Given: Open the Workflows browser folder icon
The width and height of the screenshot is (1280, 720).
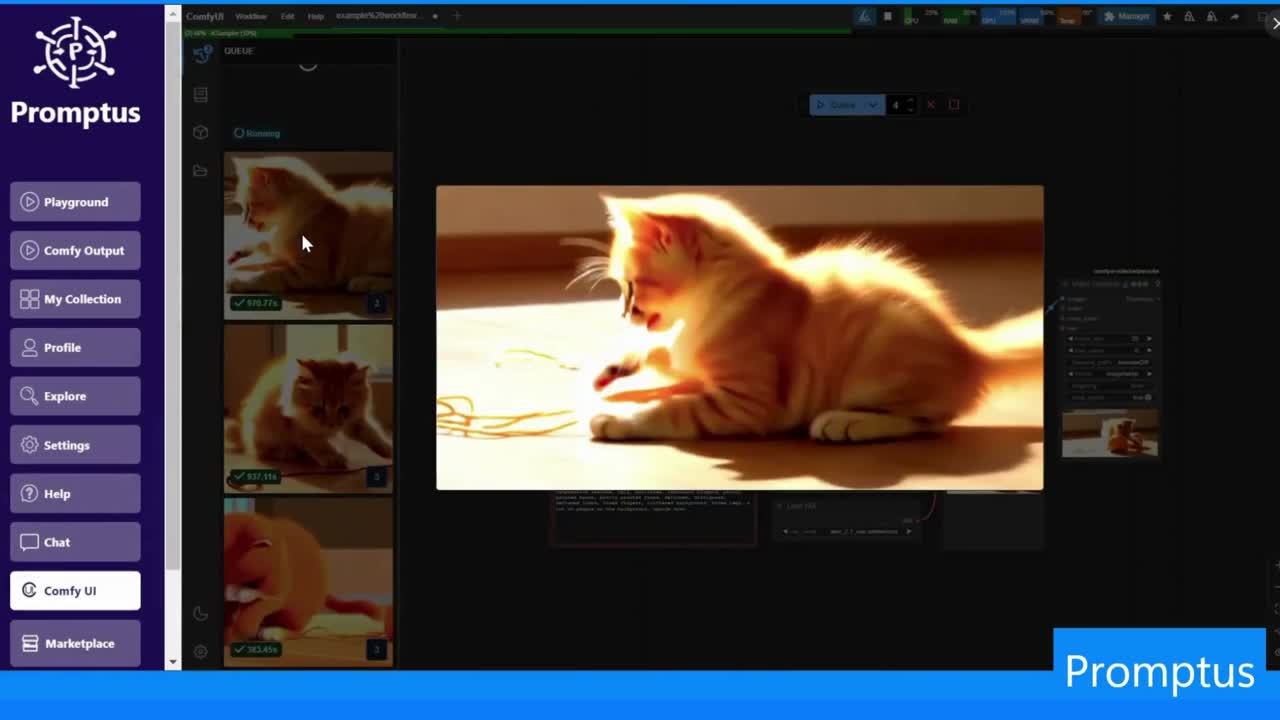Looking at the screenshot, I should [x=201, y=171].
